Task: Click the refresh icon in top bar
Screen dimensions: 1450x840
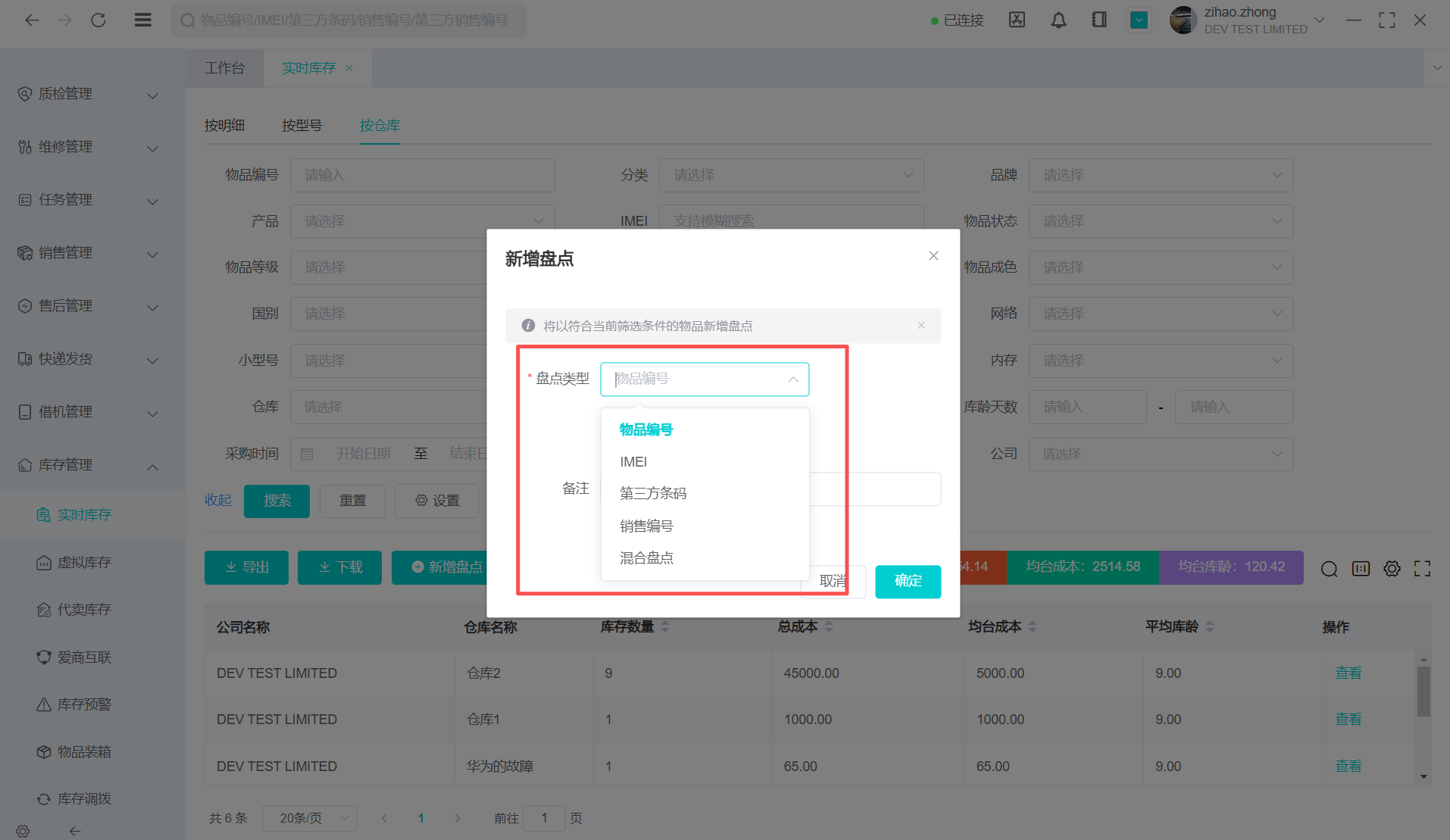Action: coord(98,20)
